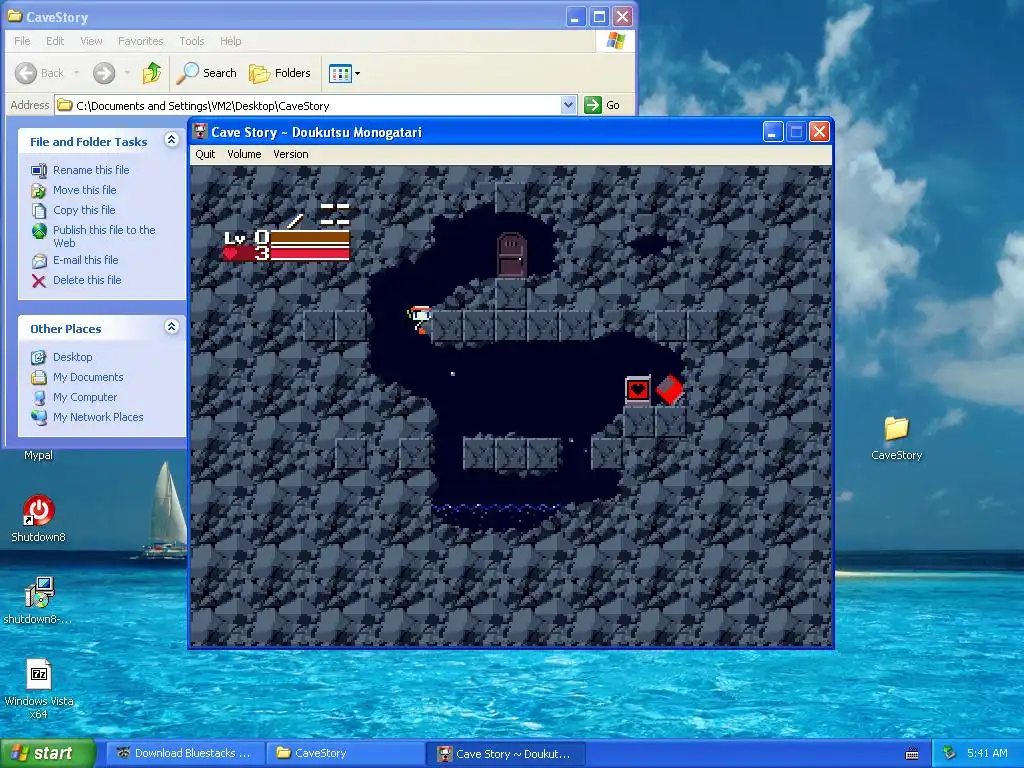Screen dimensions: 1024x768
Task: Open the Quit menu in Cave Story
Action: [205, 154]
